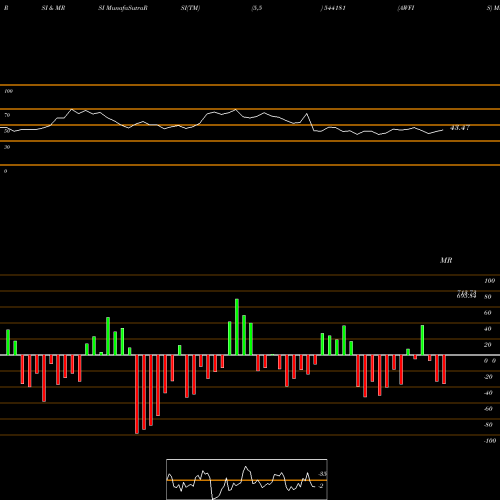Click the tallest green MR histogram bar
The image size is (500, 500).
pyautogui.click(x=237, y=327)
